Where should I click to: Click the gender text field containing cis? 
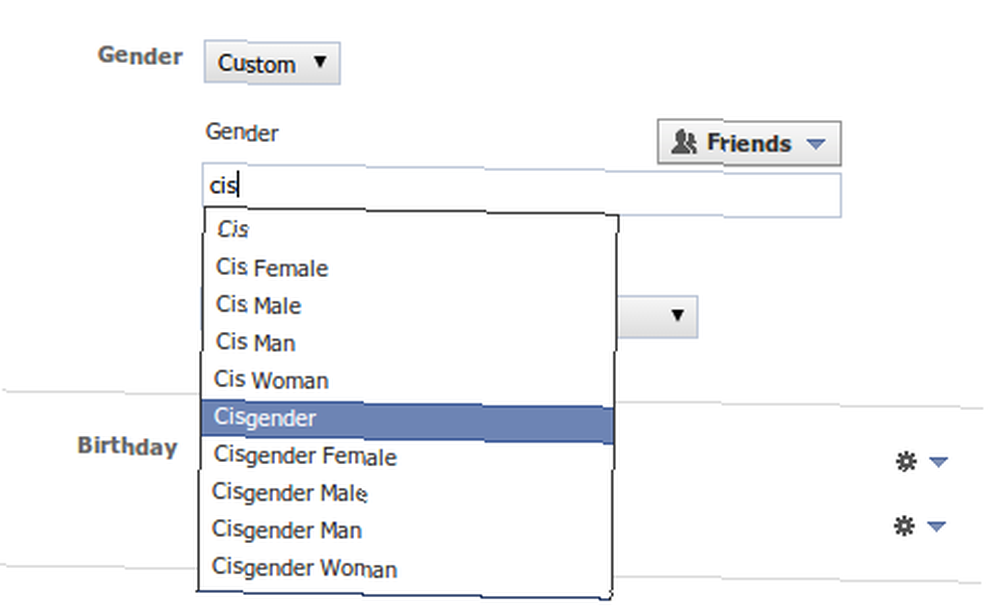coord(522,189)
